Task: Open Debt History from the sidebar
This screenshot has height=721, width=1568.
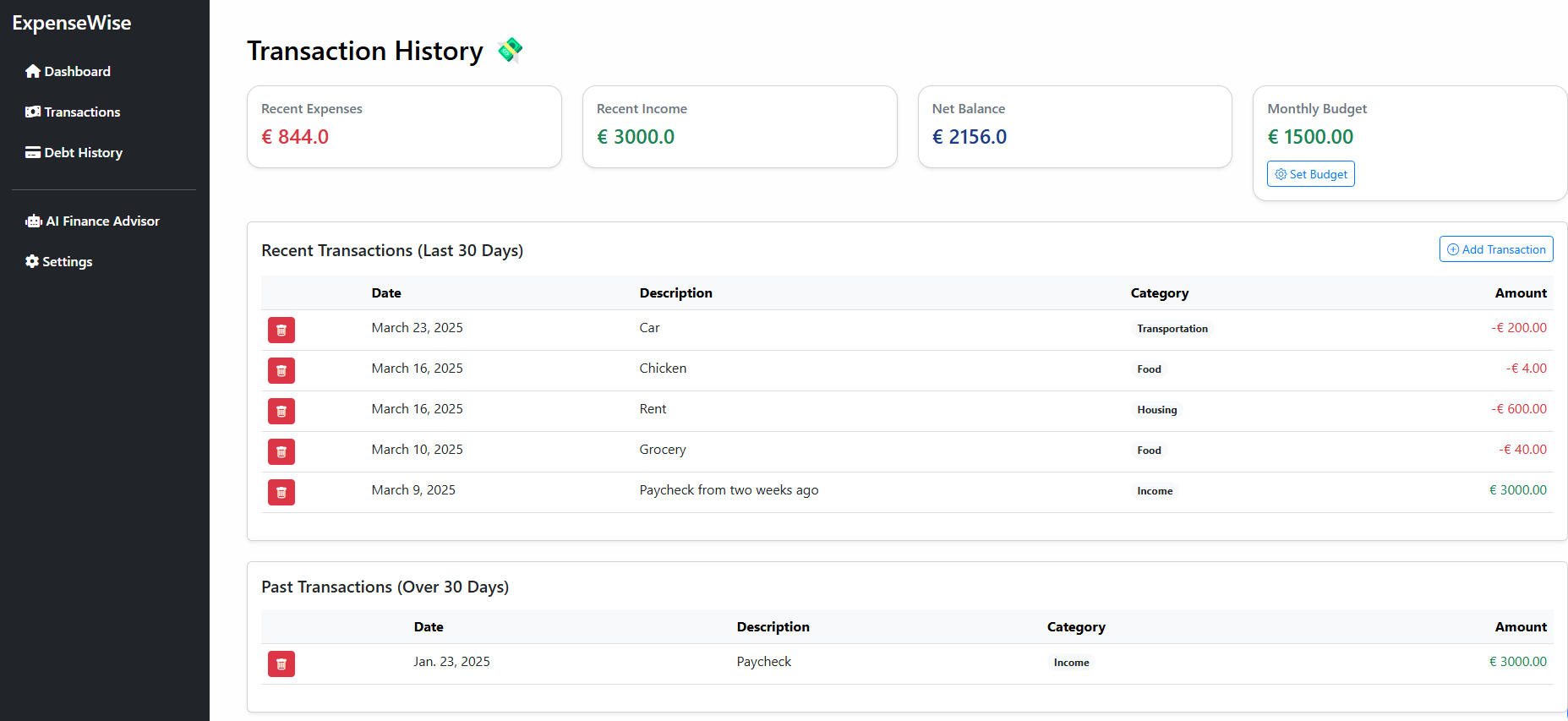Action: (x=74, y=153)
